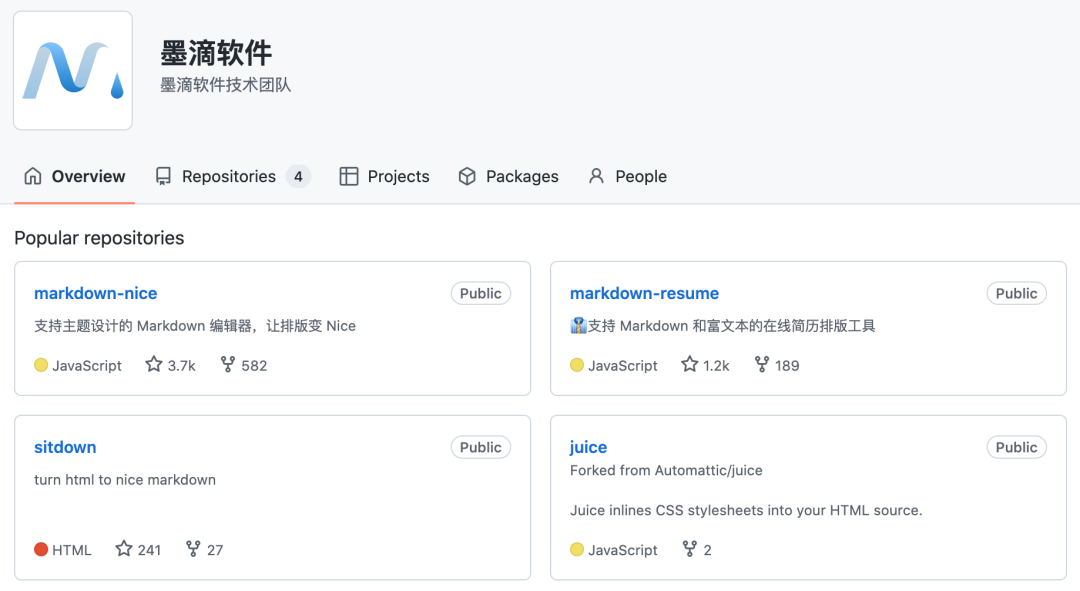1080x591 pixels.
Task: Click the repository count badge showing 4
Action: point(298,176)
